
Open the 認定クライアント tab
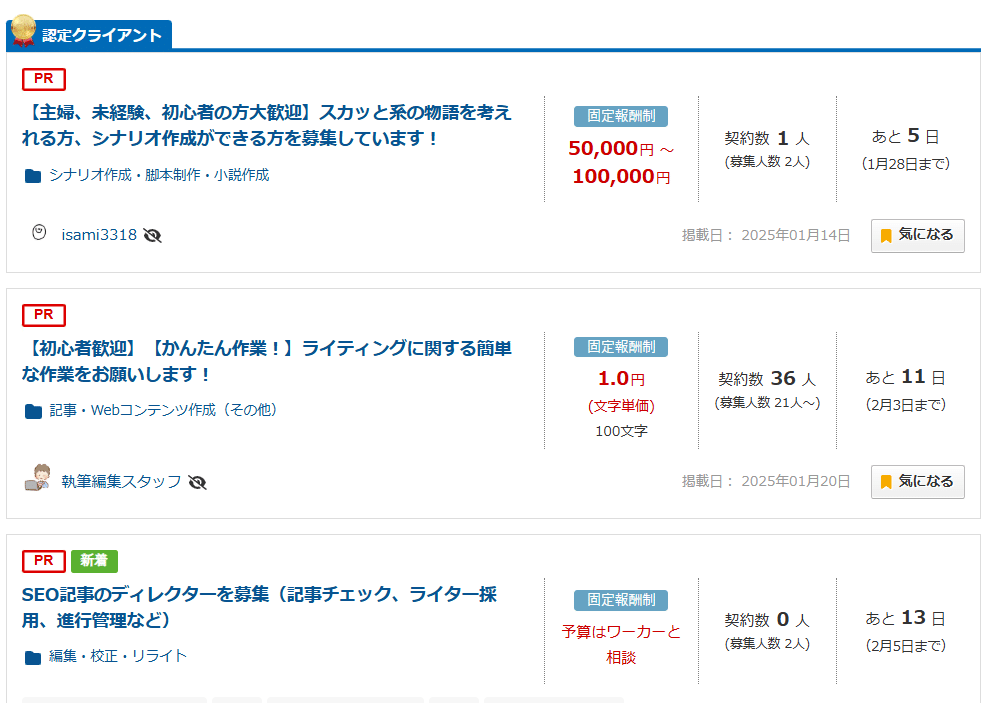click(x=89, y=35)
